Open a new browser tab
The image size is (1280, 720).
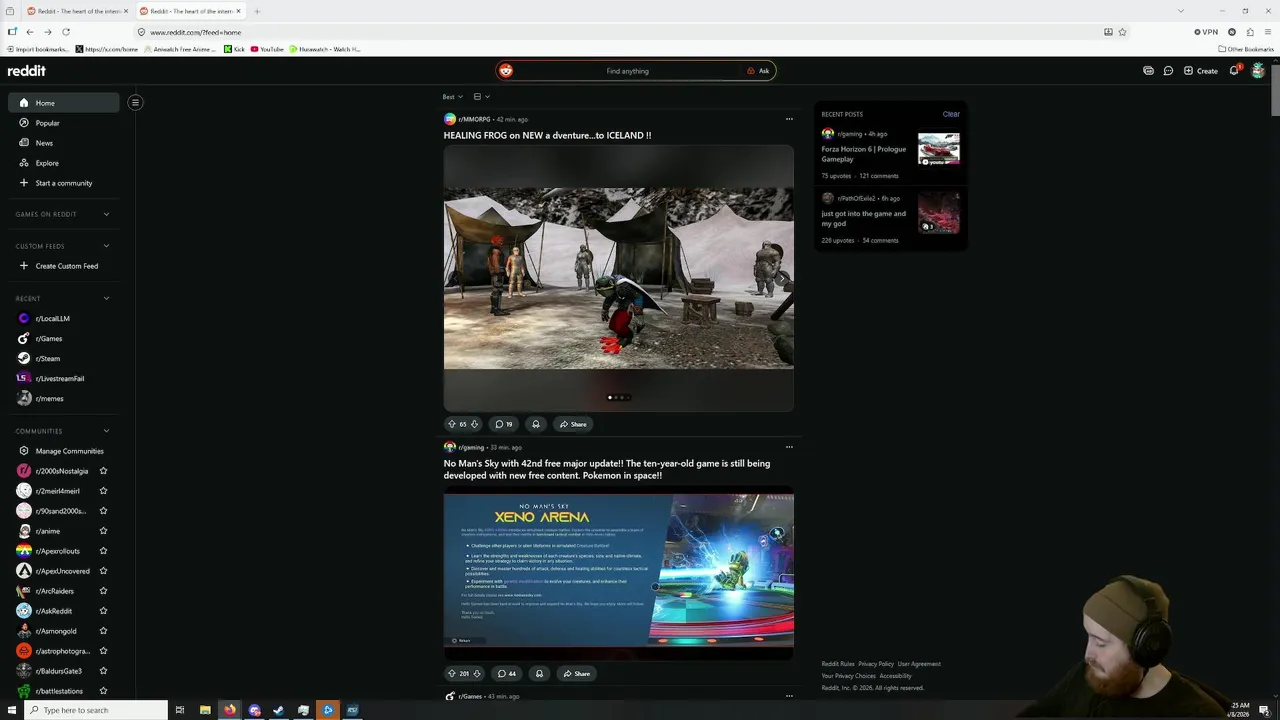click(257, 11)
